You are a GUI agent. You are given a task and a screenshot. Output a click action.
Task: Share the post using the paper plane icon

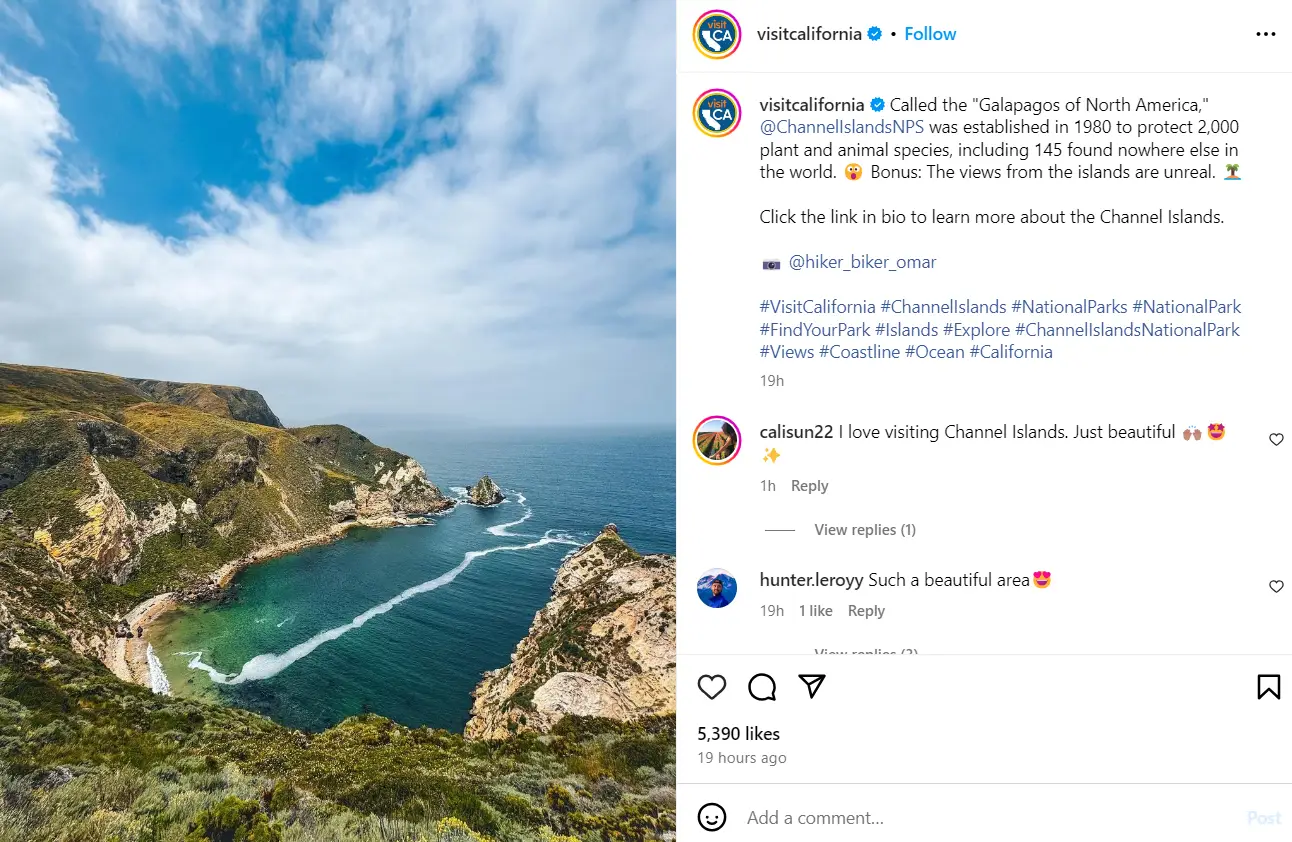tap(812, 687)
